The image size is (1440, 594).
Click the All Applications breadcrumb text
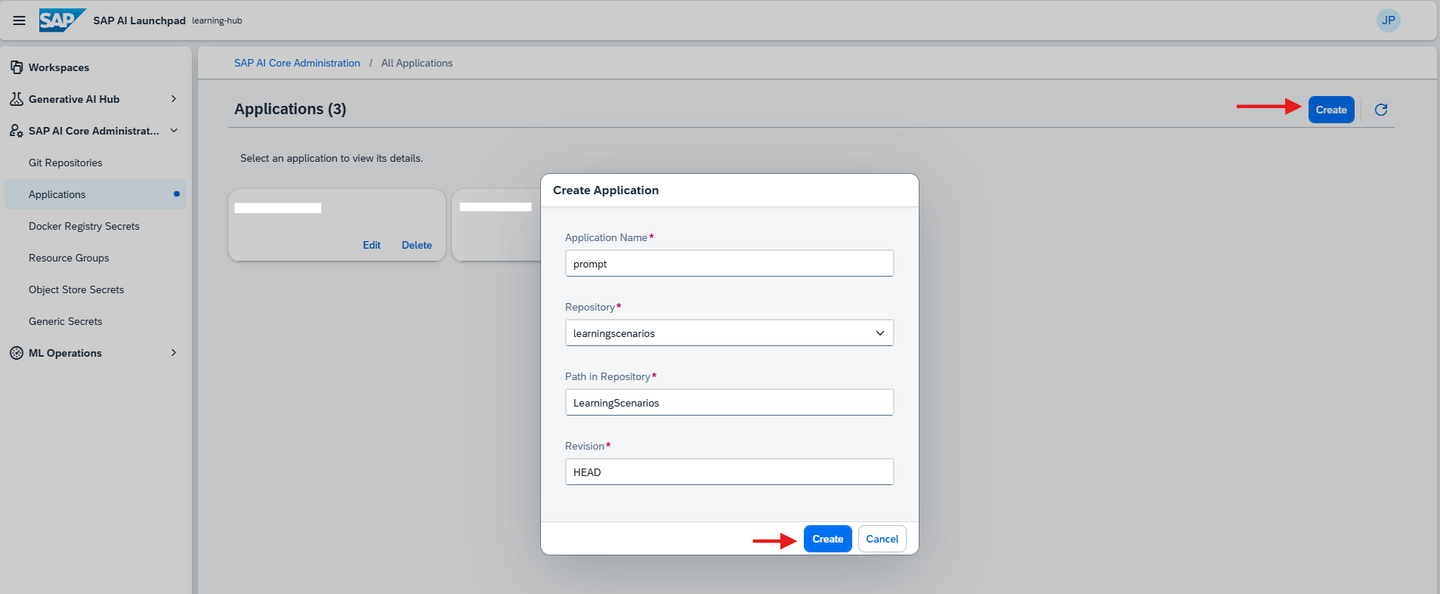(x=417, y=63)
